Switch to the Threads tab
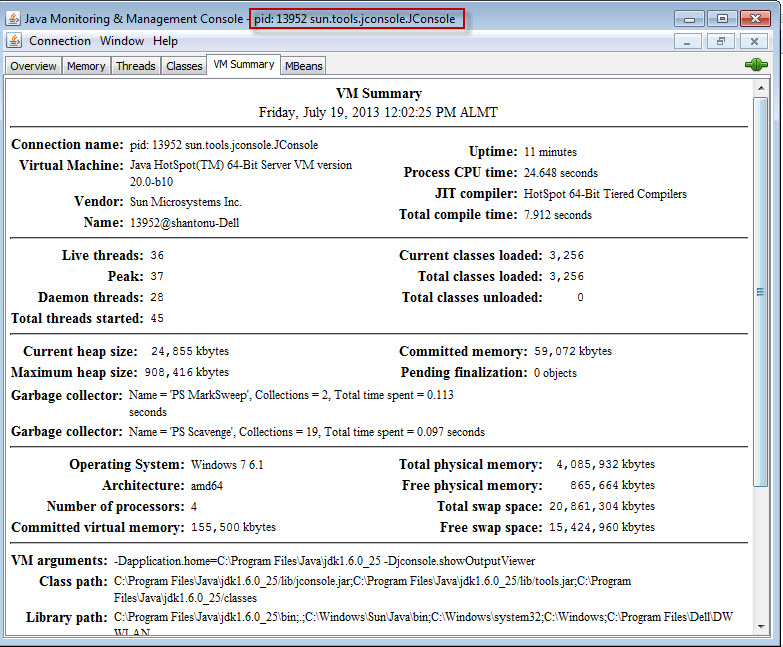 135,66
